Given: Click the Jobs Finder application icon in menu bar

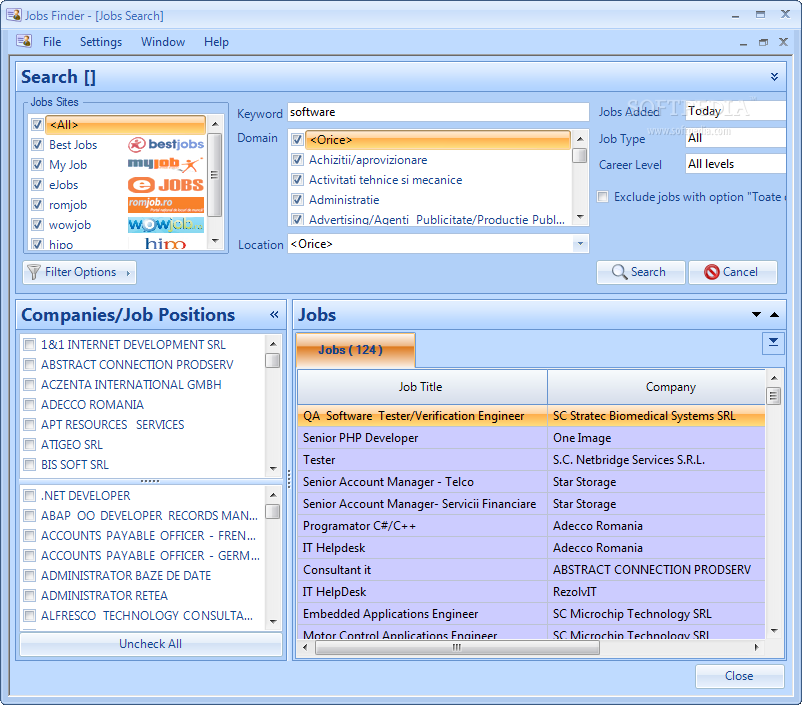Looking at the screenshot, I should point(24,41).
